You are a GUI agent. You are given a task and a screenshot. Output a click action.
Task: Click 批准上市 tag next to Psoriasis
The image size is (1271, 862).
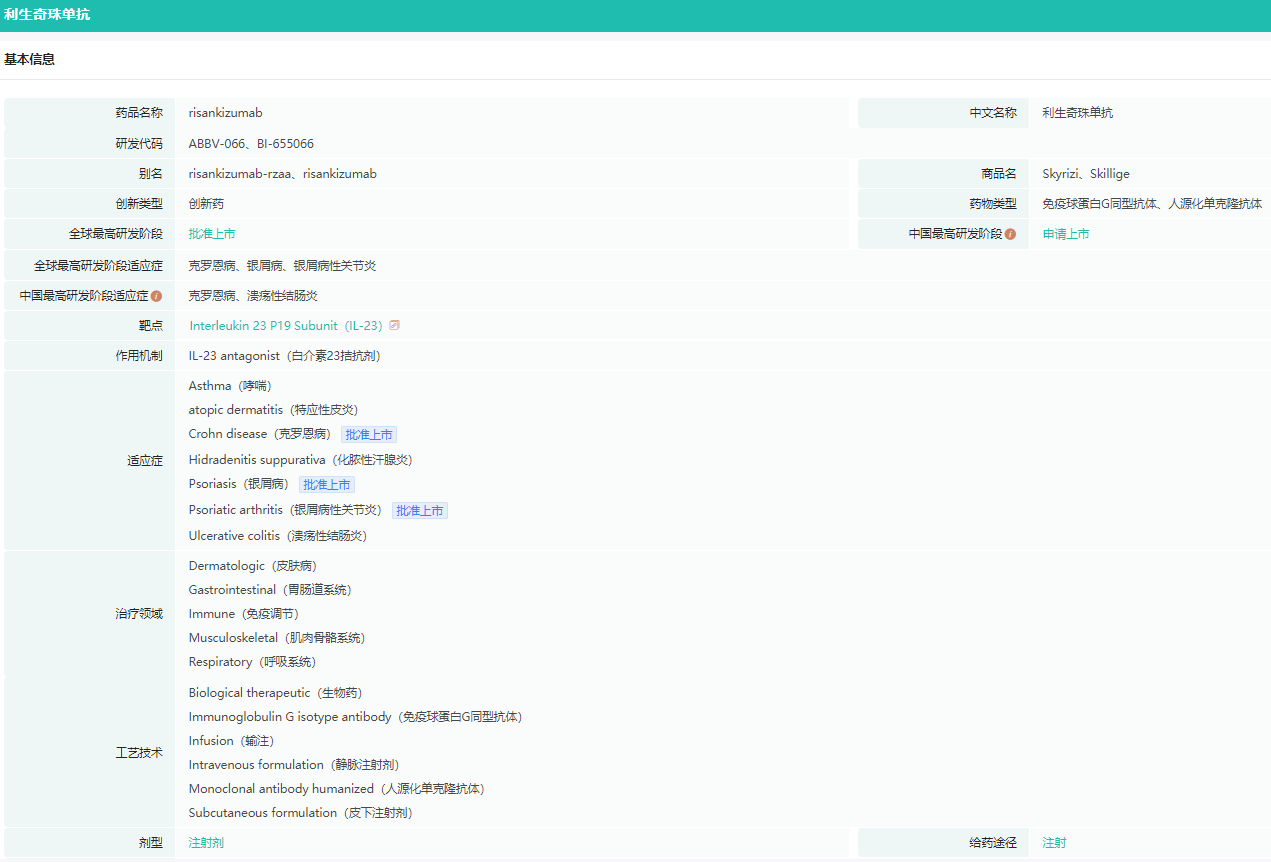coord(327,485)
